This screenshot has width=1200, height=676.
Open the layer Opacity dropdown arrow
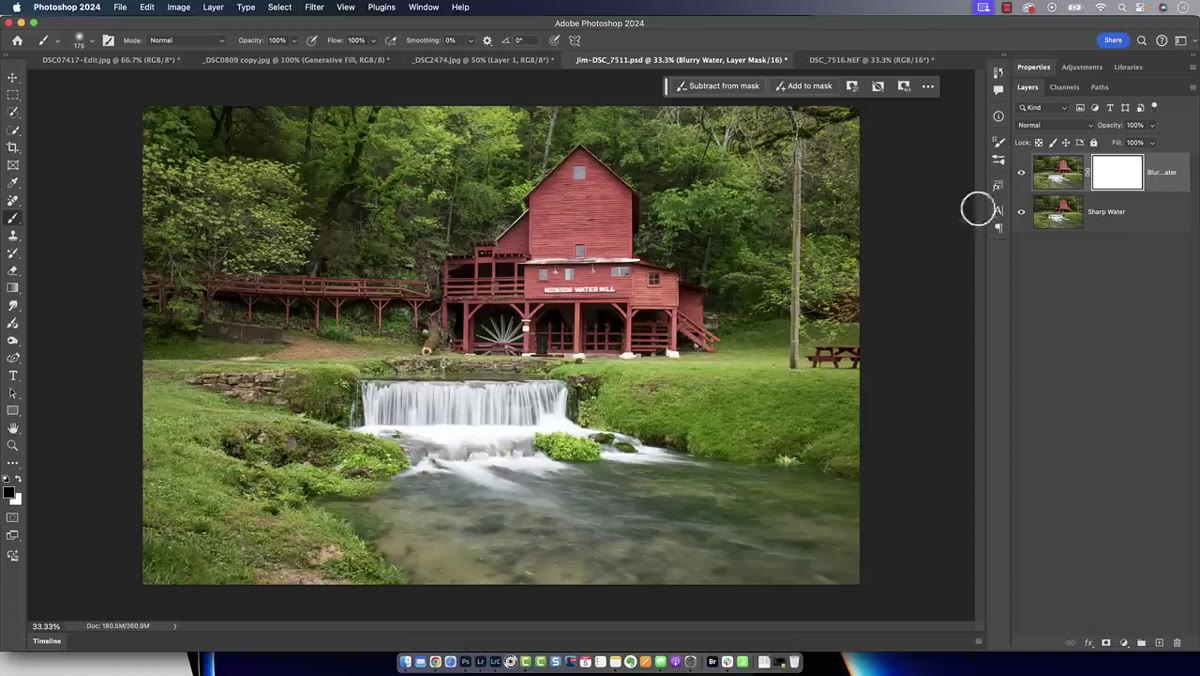click(x=1152, y=125)
